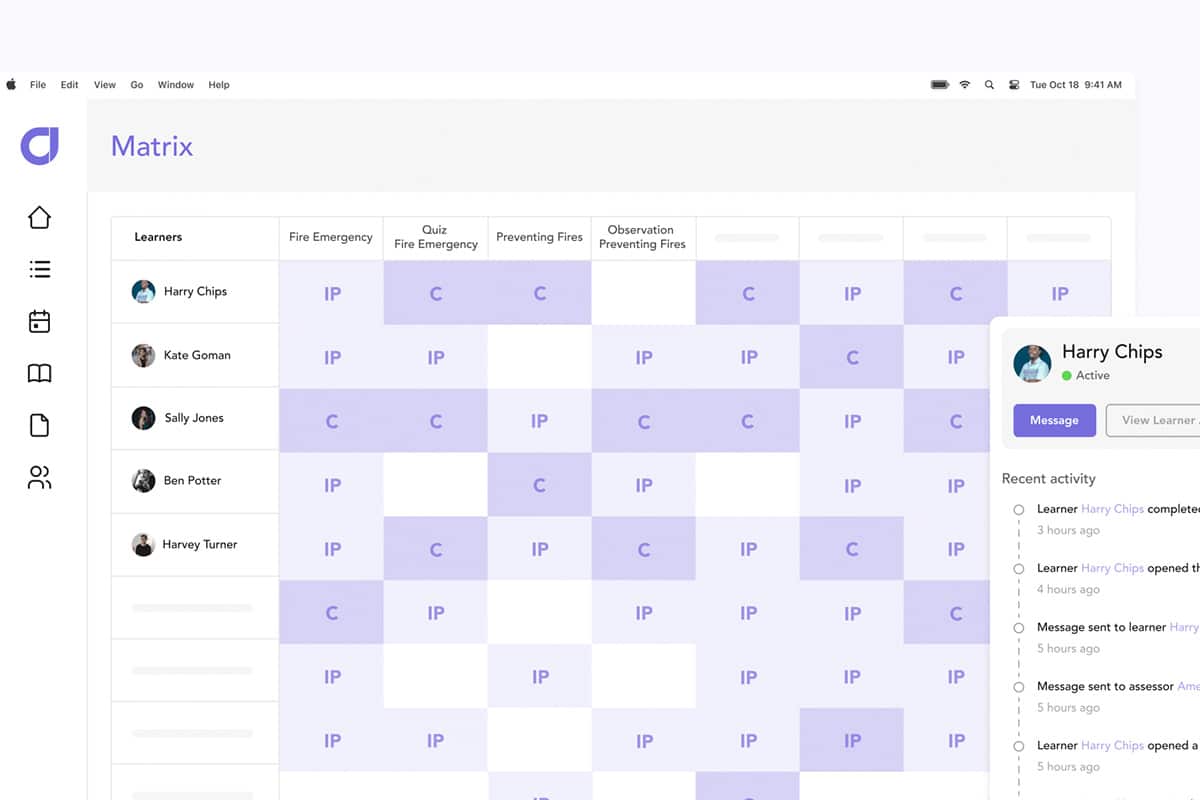Open Harry Chips link in '4 hours ago' activity
The width and height of the screenshot is (1200, 800).
[1112, 568]
